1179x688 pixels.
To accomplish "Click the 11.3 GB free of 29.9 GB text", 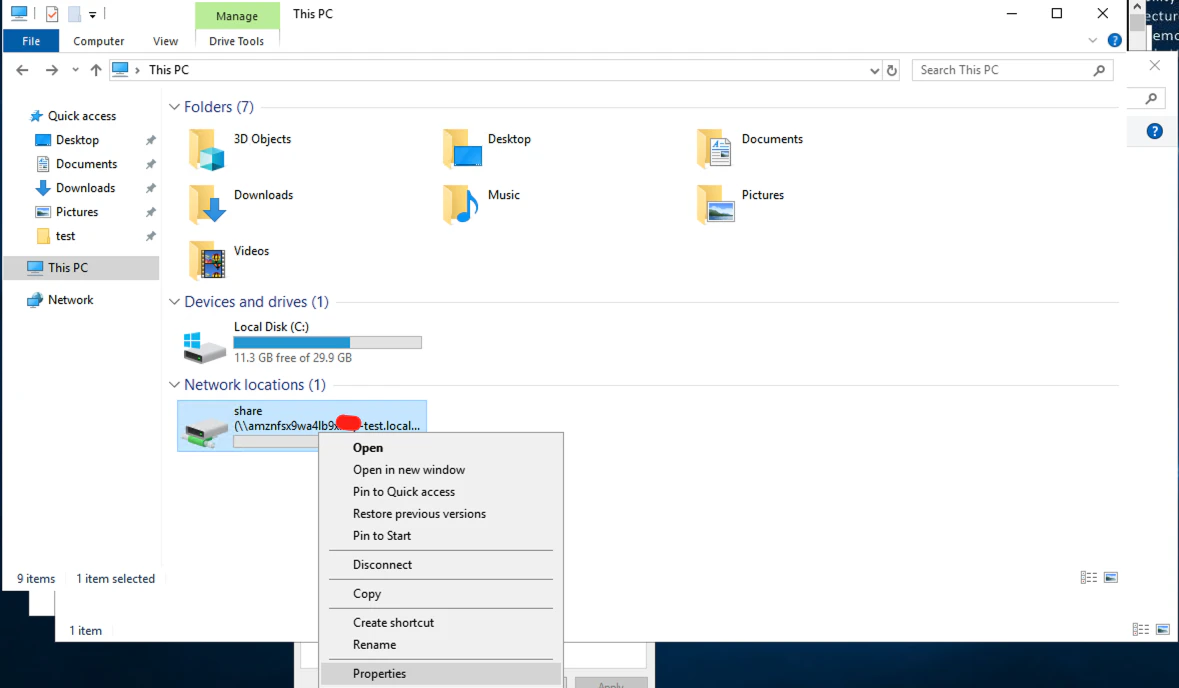I will coord(292,358).
